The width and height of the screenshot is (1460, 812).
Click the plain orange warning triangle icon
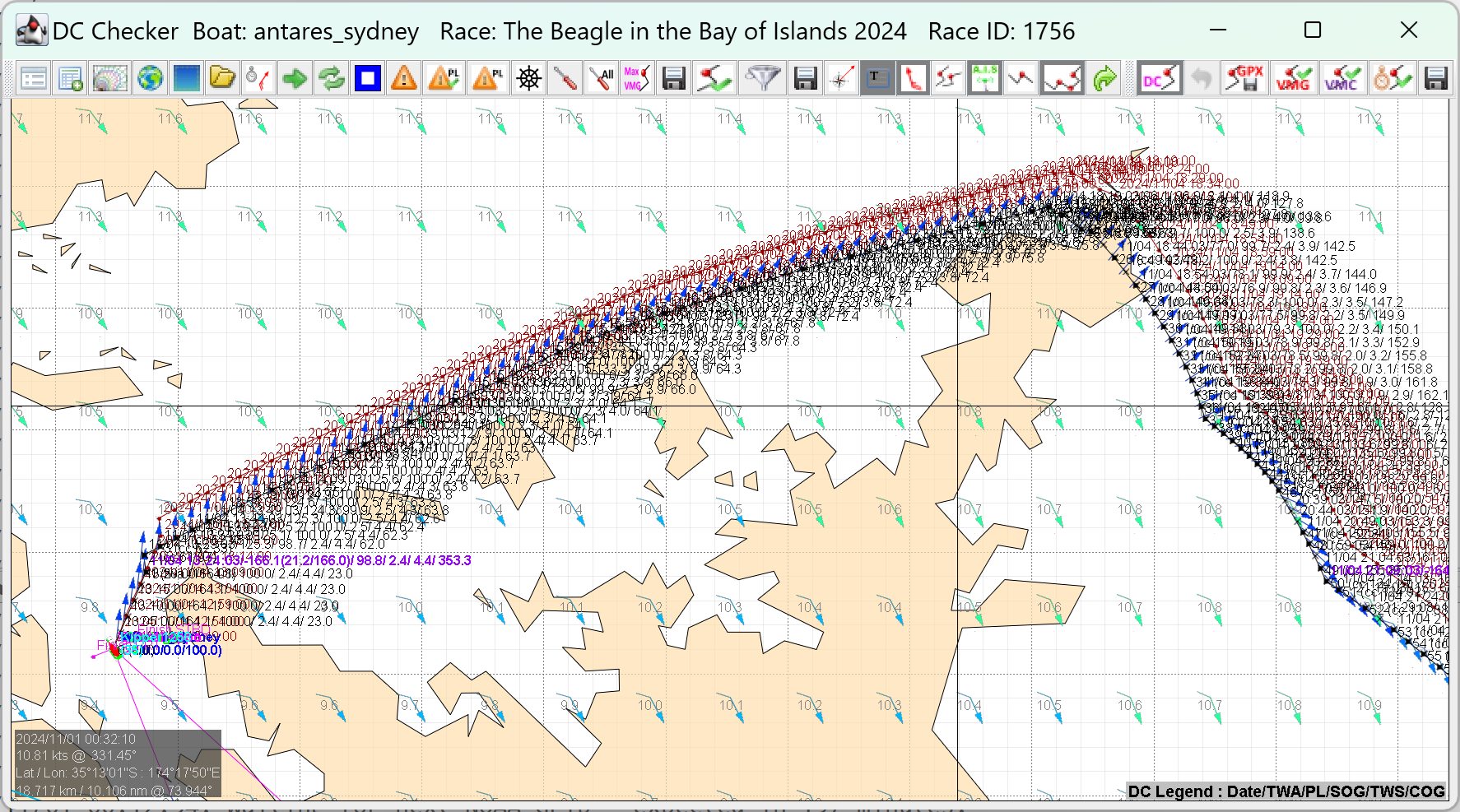click(x=403, y=79)
